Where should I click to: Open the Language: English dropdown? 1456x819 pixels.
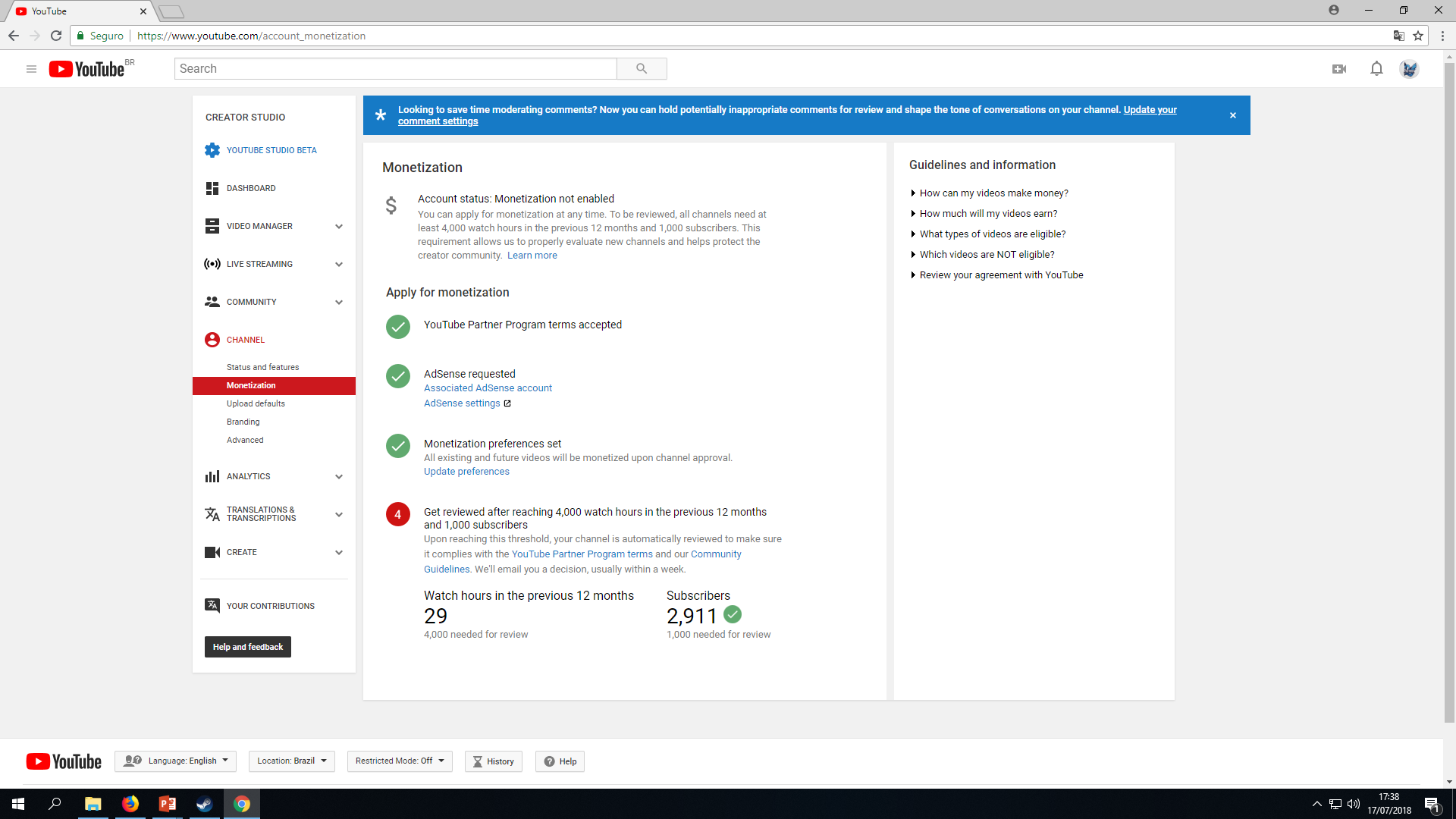point(175,761)
